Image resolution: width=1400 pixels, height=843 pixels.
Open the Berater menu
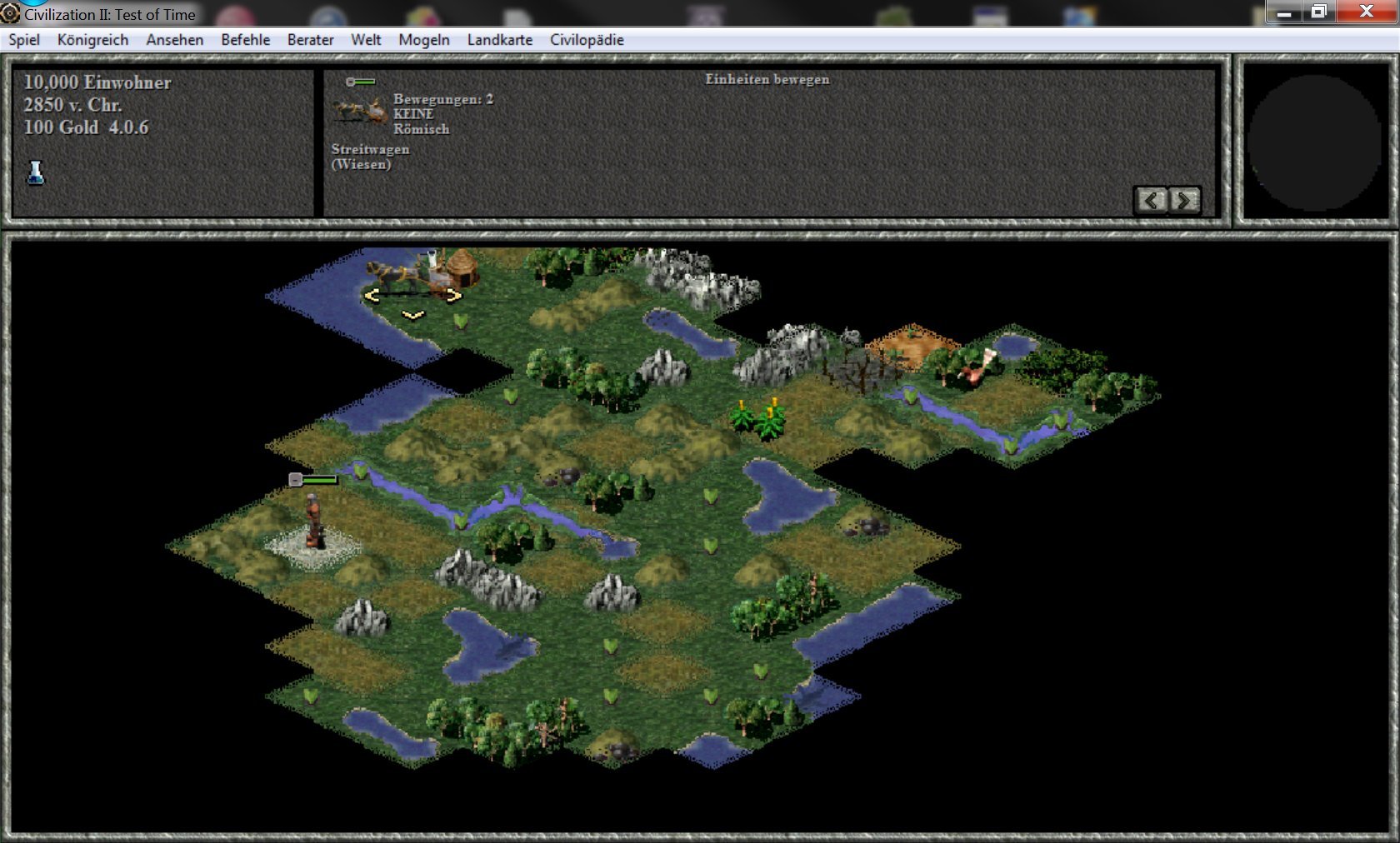[310, 40]
